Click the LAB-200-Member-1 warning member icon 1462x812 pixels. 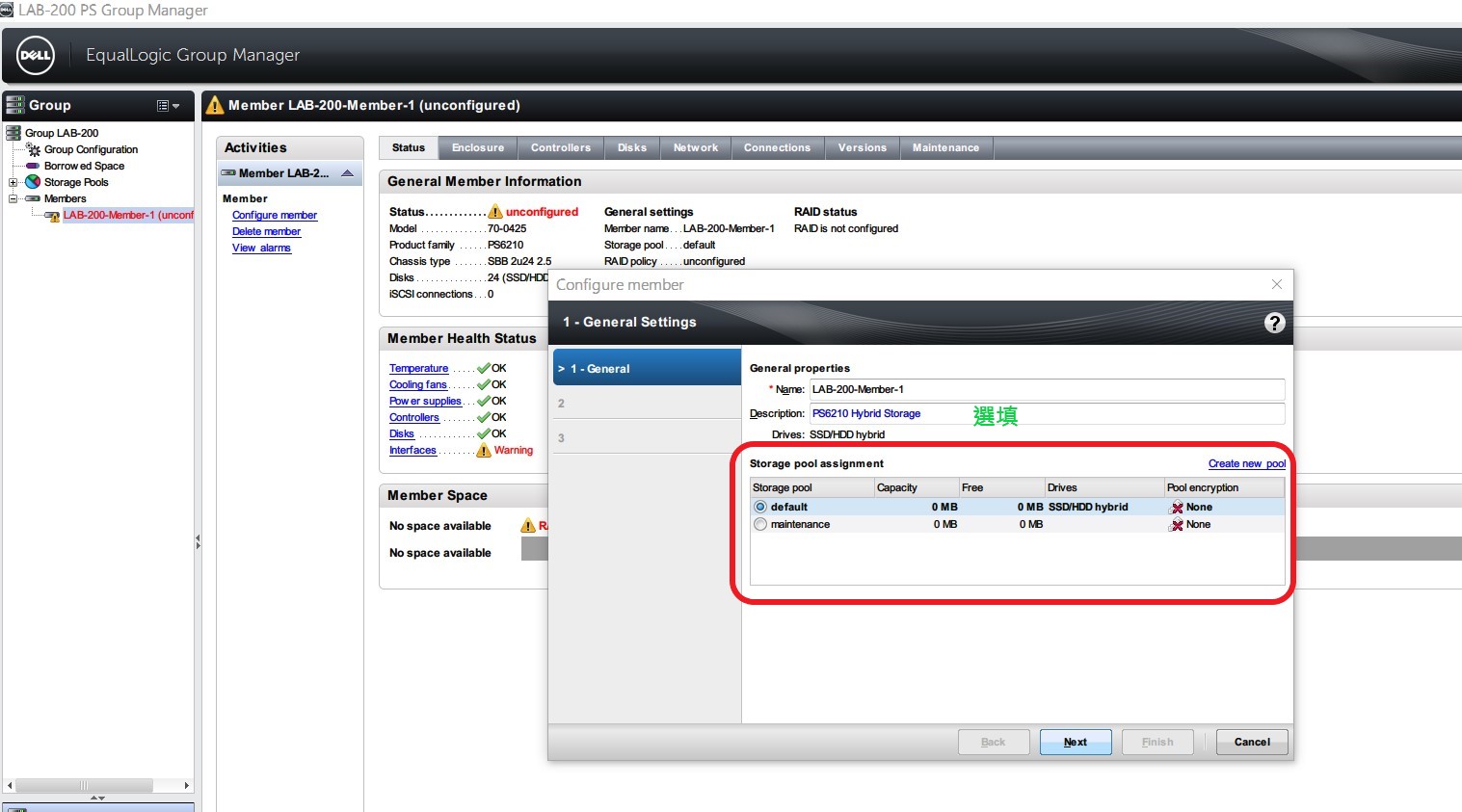pyautogui.click(x=52, y=216)
